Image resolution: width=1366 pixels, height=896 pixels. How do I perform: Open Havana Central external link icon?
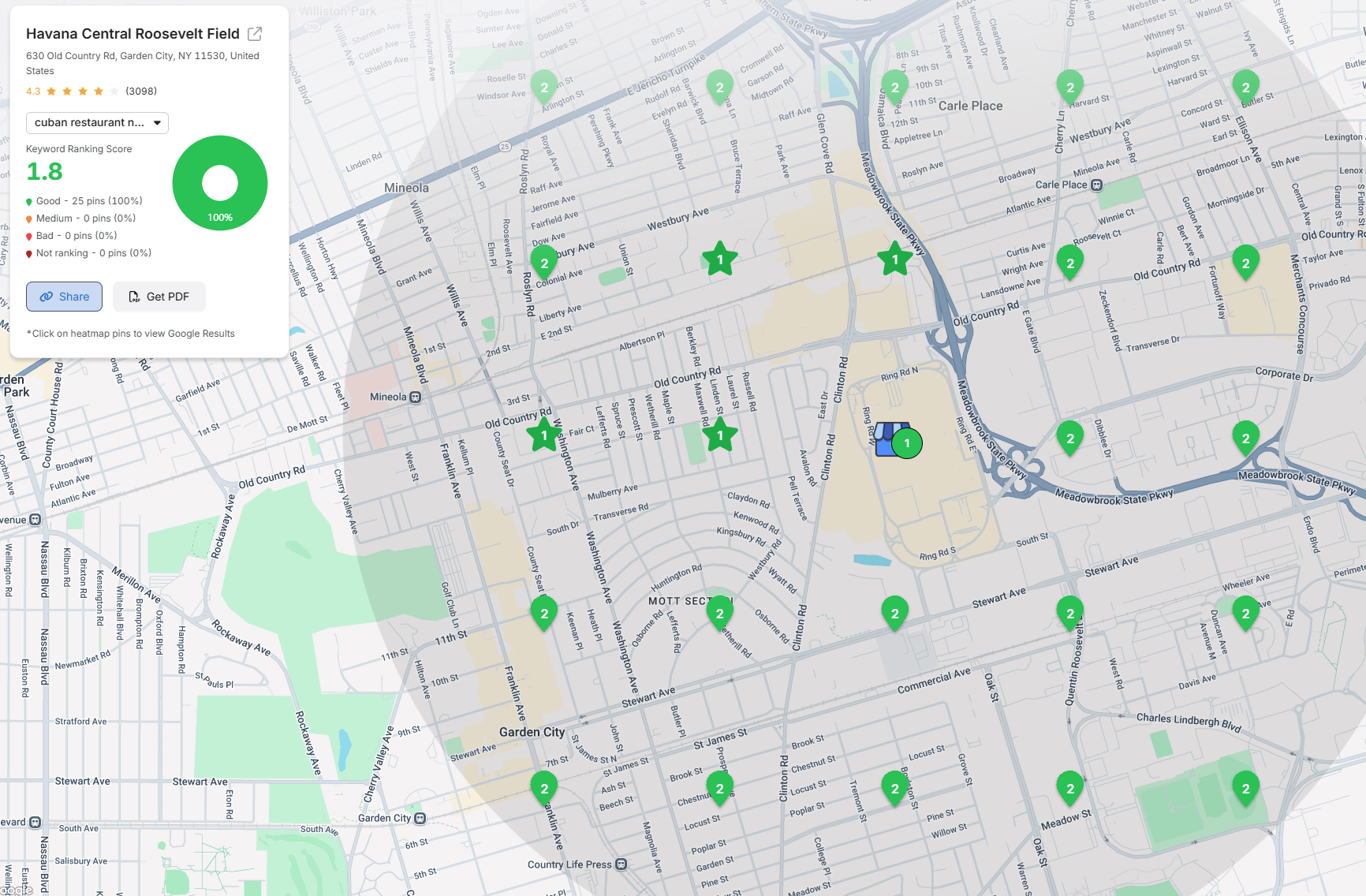[x=255, y=34]
